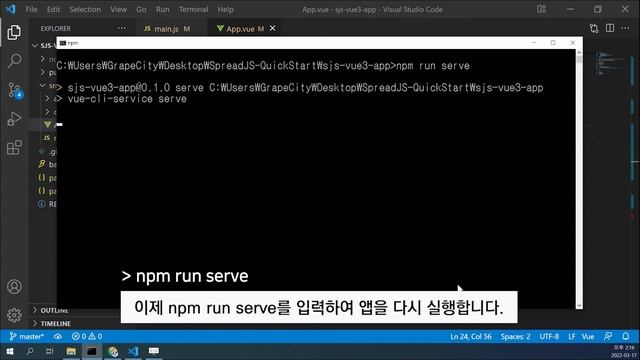This screenshot has width=640, height=360.
Task: Open the Windows Start menu
Action: point(10,351)
